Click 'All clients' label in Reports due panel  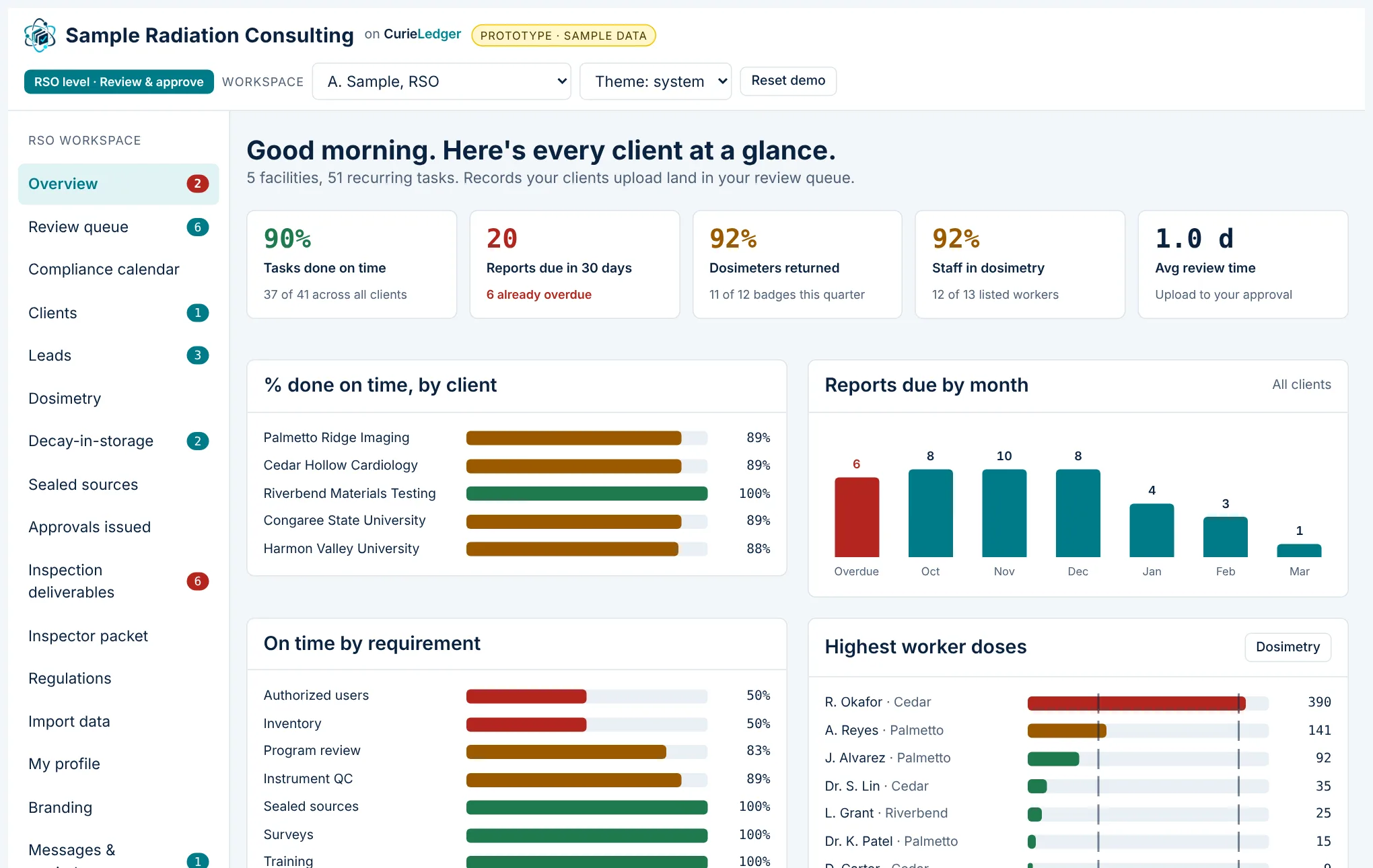[1301, 384]
